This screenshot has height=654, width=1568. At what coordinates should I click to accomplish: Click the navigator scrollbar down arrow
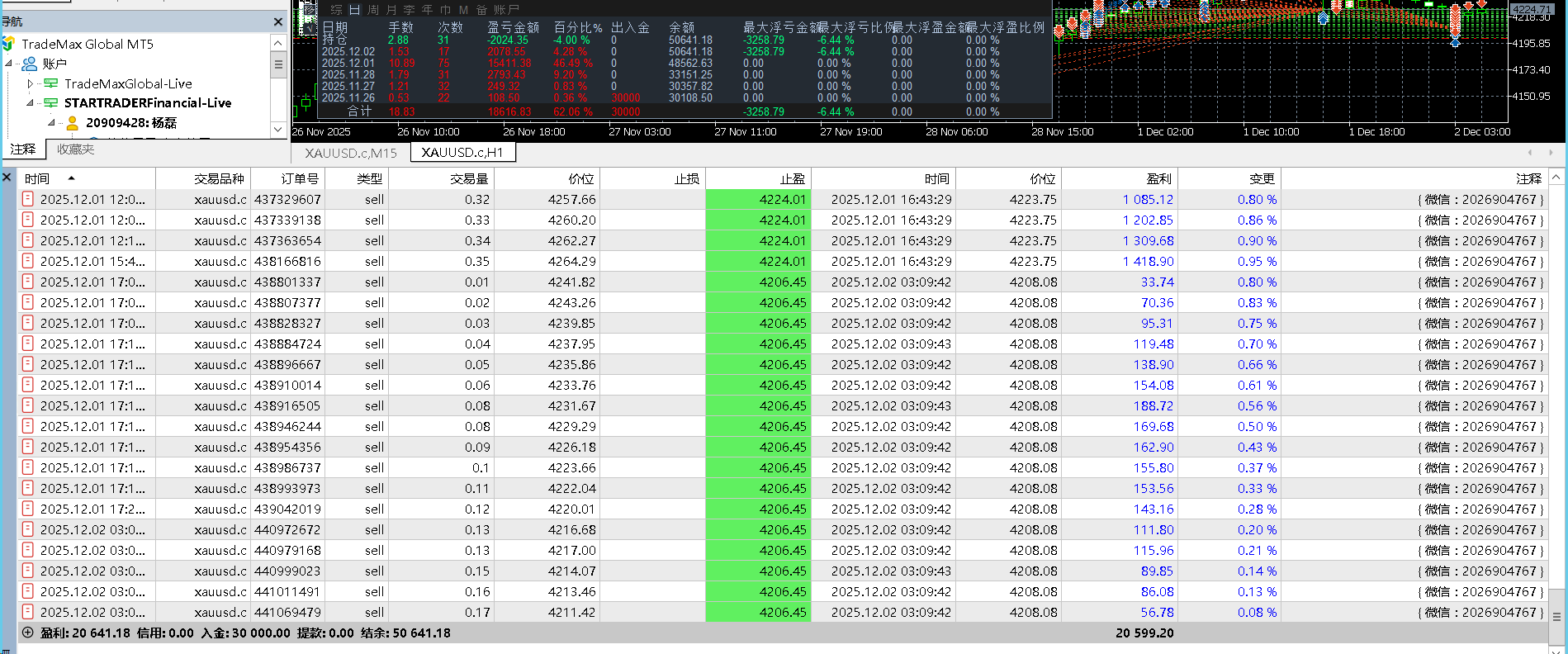(x=278, y=130)
